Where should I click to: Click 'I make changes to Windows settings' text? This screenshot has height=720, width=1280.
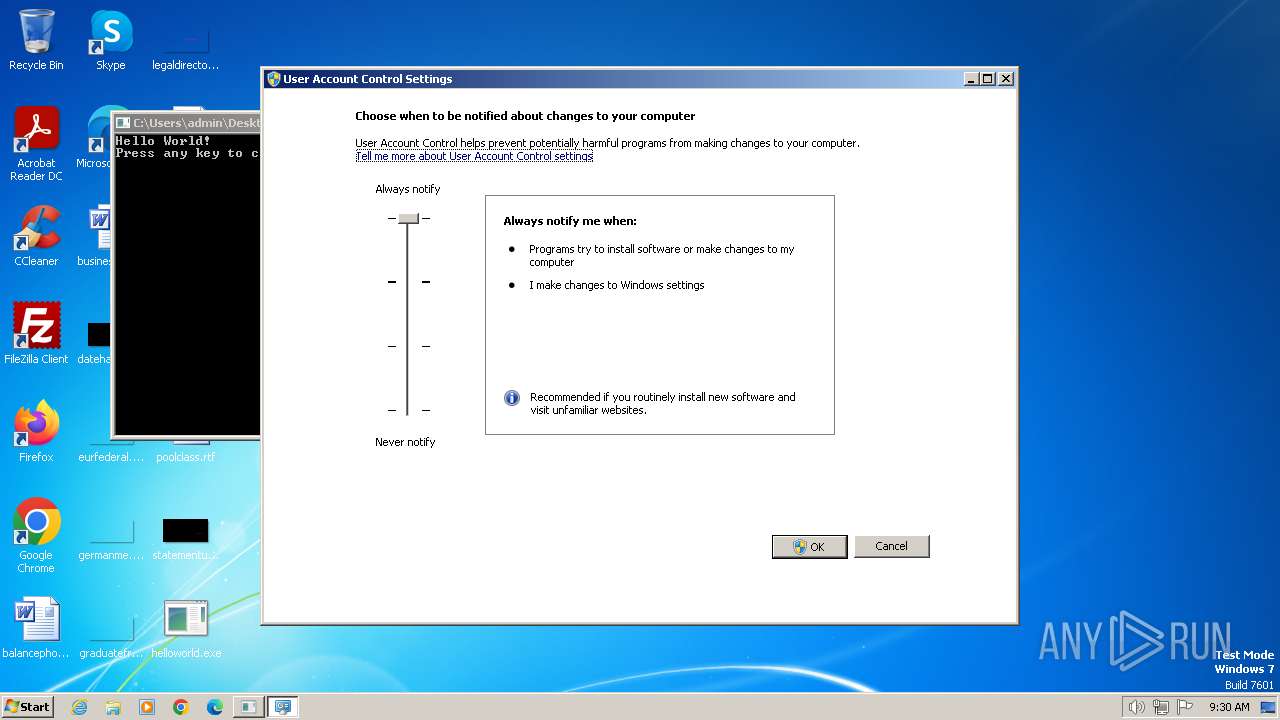[616, 285]
